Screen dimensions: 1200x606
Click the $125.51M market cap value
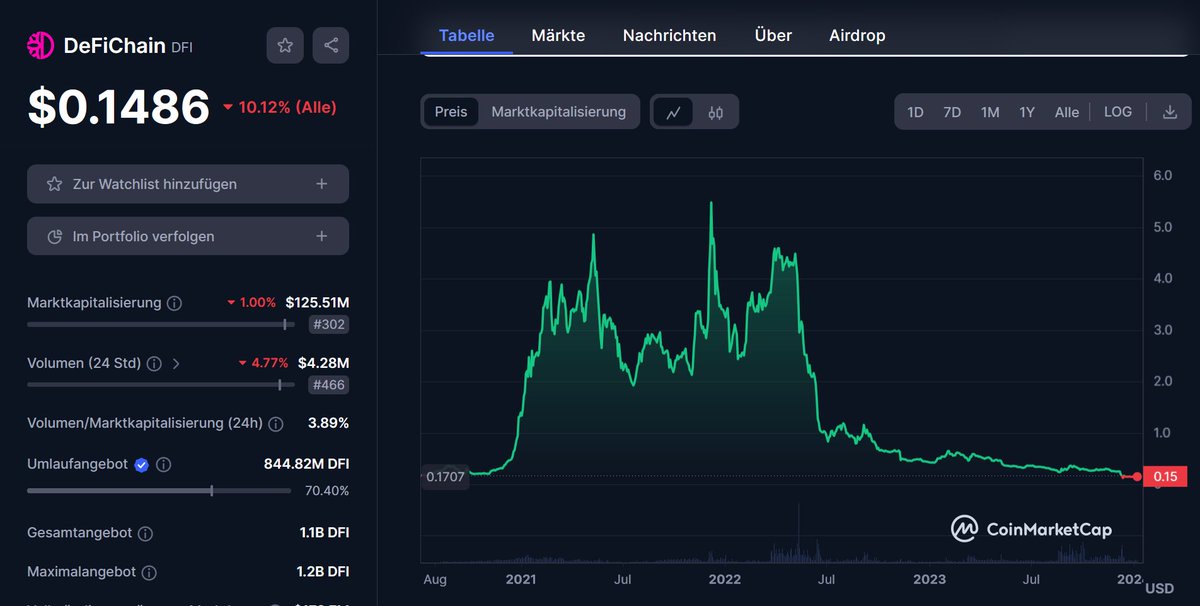(x=317, y=302)
